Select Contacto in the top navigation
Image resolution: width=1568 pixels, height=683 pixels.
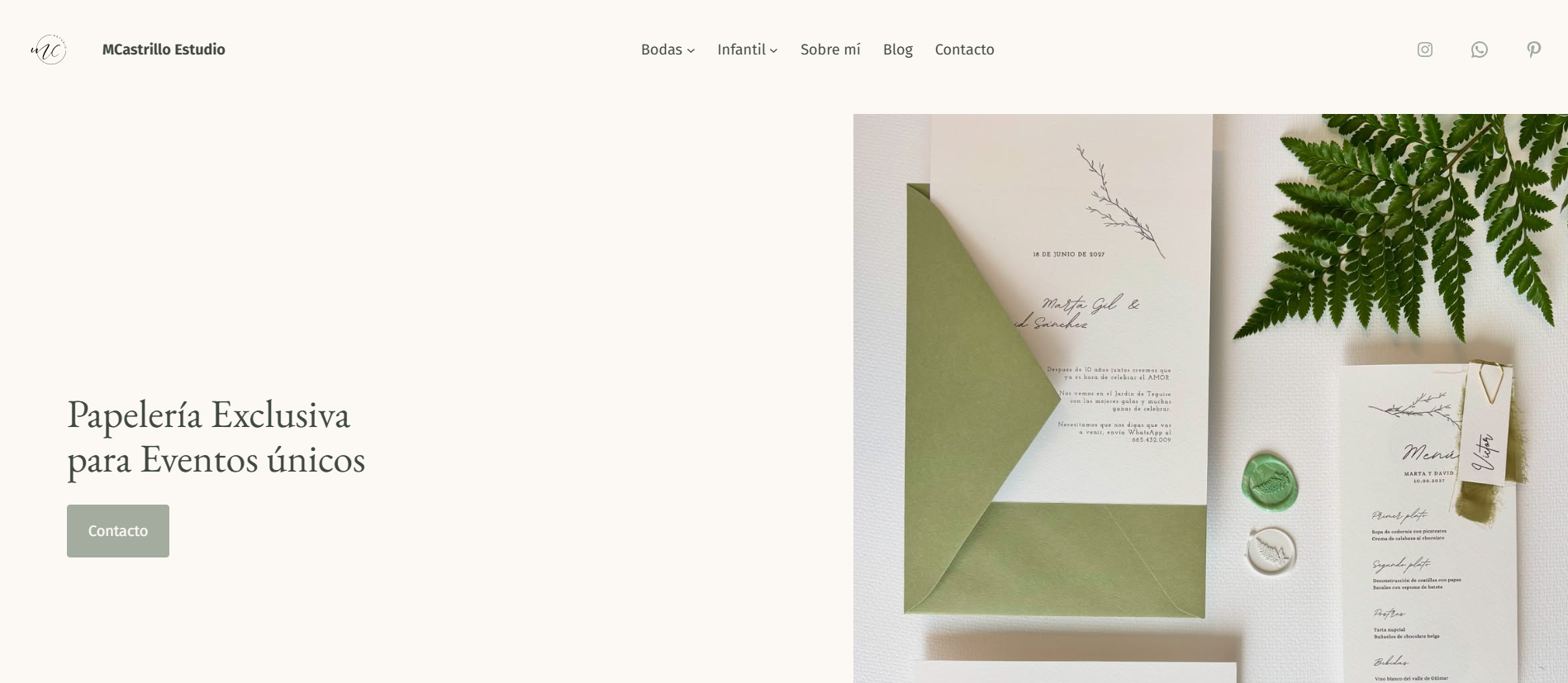(965, 50)
